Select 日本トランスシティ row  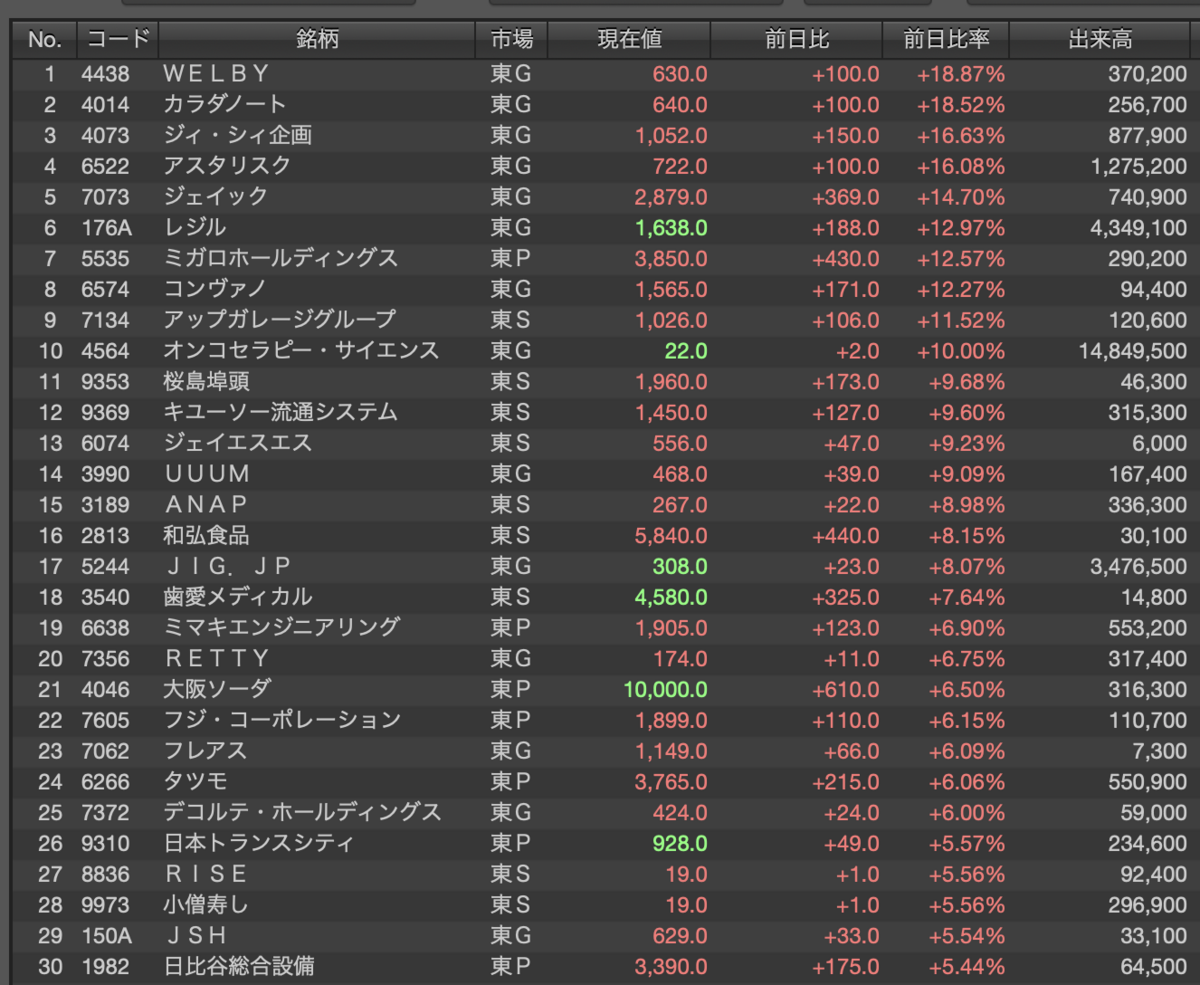pos(600,844)
